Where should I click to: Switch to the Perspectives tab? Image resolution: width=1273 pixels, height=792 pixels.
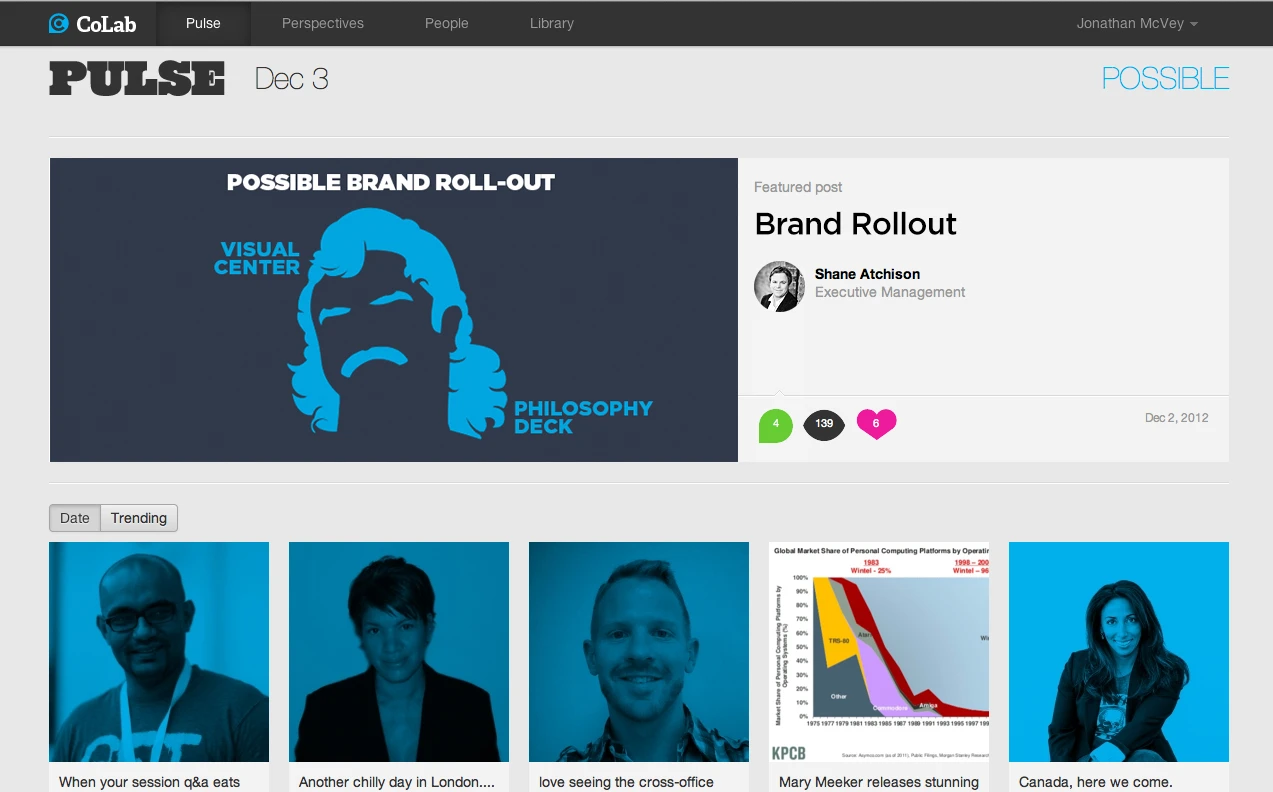[322, 23]
